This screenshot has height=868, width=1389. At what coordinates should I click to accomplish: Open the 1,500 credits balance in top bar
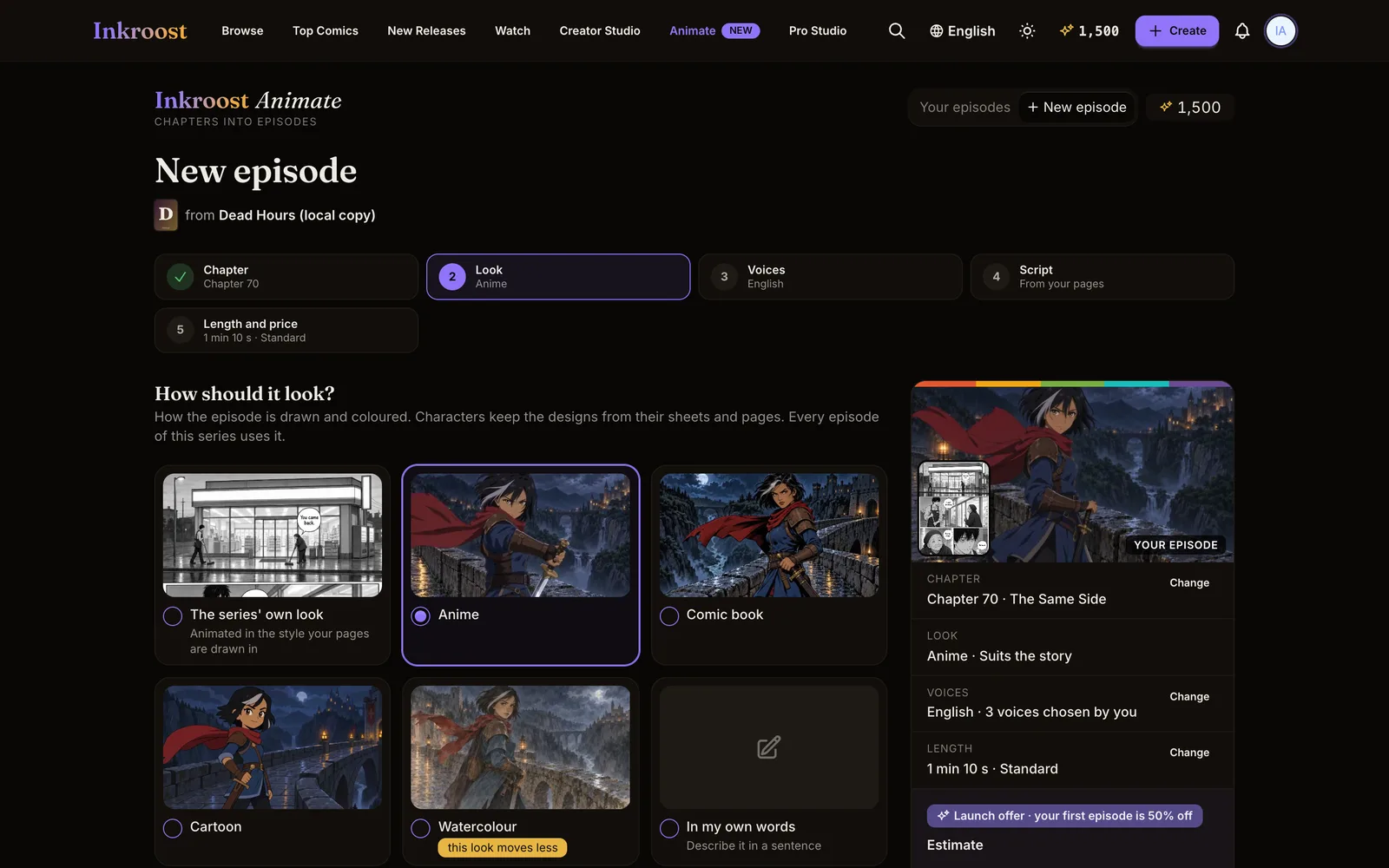click(x=1089, y=30)
